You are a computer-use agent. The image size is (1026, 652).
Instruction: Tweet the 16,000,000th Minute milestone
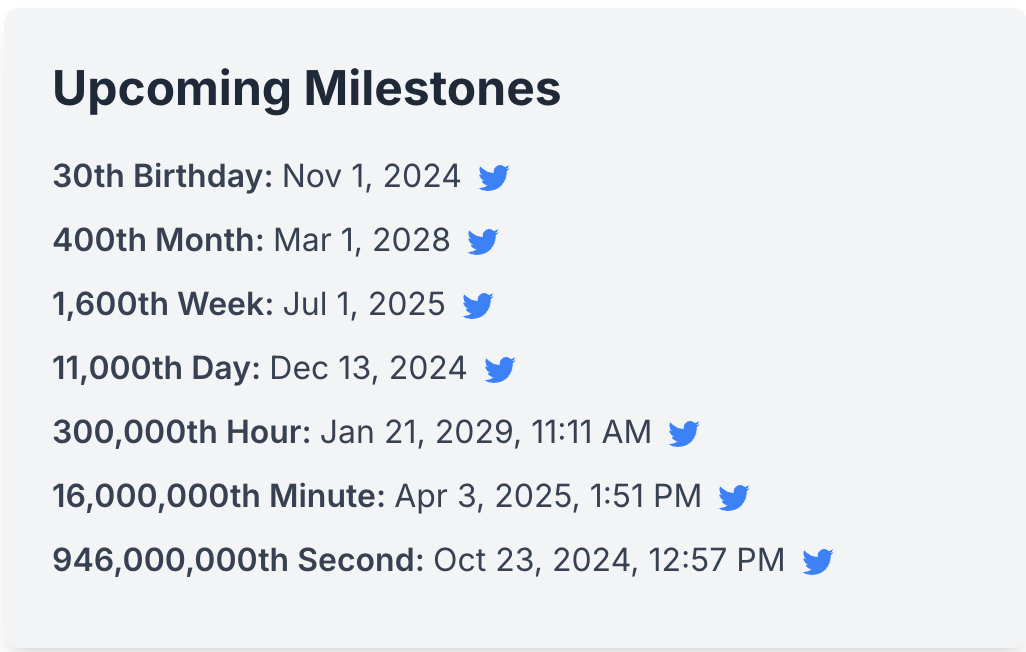tap(734, 496)
